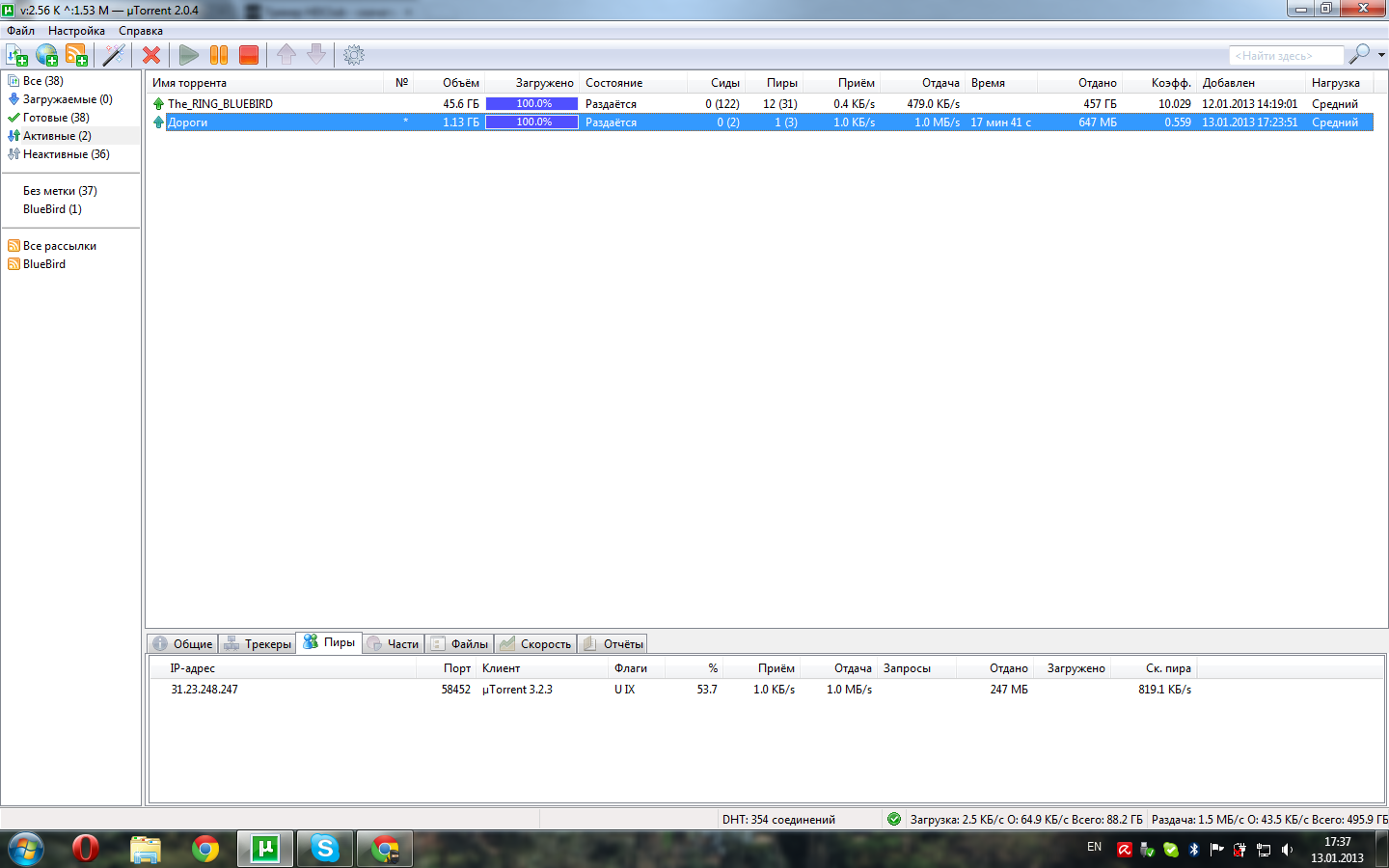Viewport: 1389px width, 868px height.
Task: Click the Add RSS Feed toolbar icon
Action: pos(77,55)
